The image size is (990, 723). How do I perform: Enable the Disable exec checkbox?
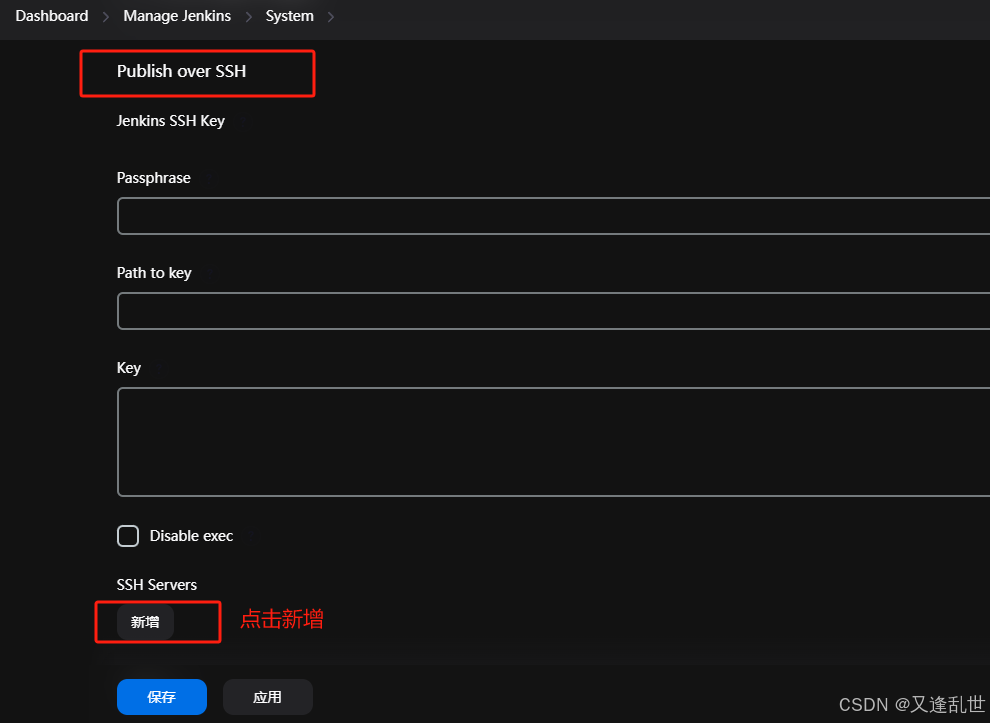(128, 535)
